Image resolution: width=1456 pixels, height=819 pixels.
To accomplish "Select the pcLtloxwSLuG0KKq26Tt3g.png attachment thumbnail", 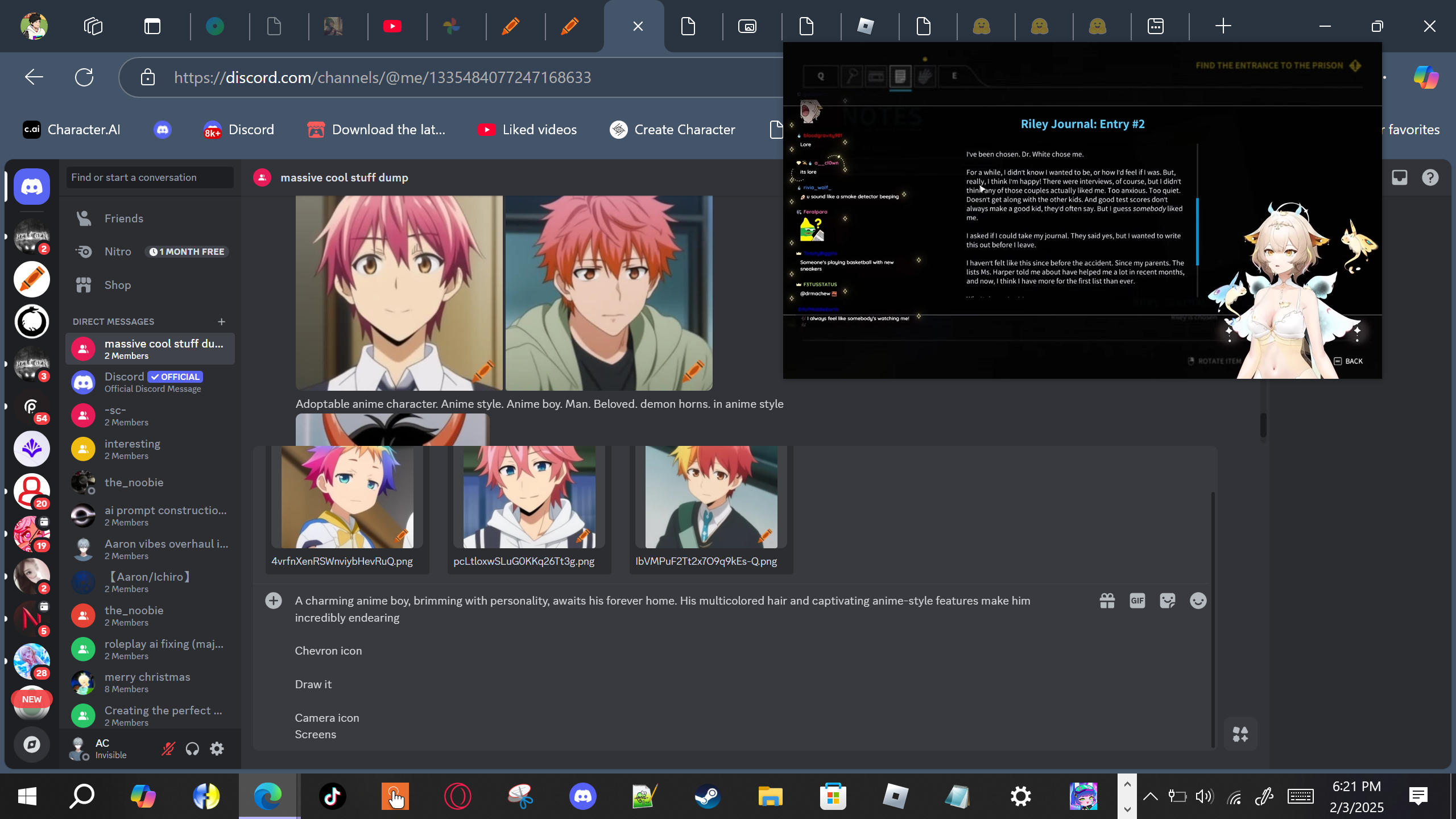I will (530, 497).
